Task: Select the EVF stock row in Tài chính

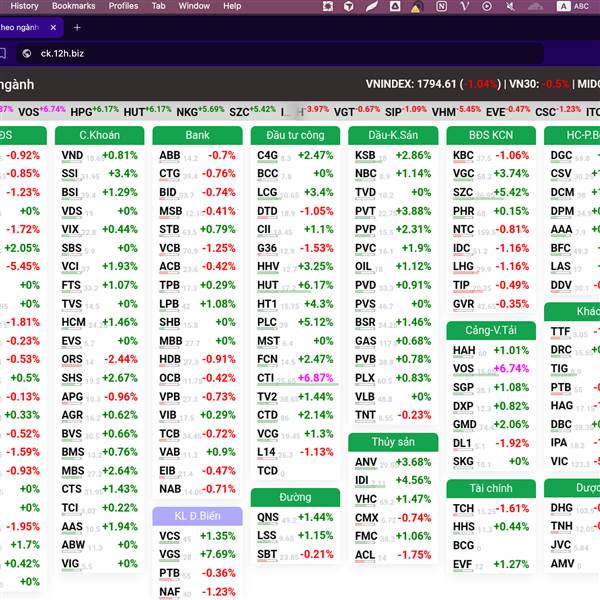Action: (491, 564)
